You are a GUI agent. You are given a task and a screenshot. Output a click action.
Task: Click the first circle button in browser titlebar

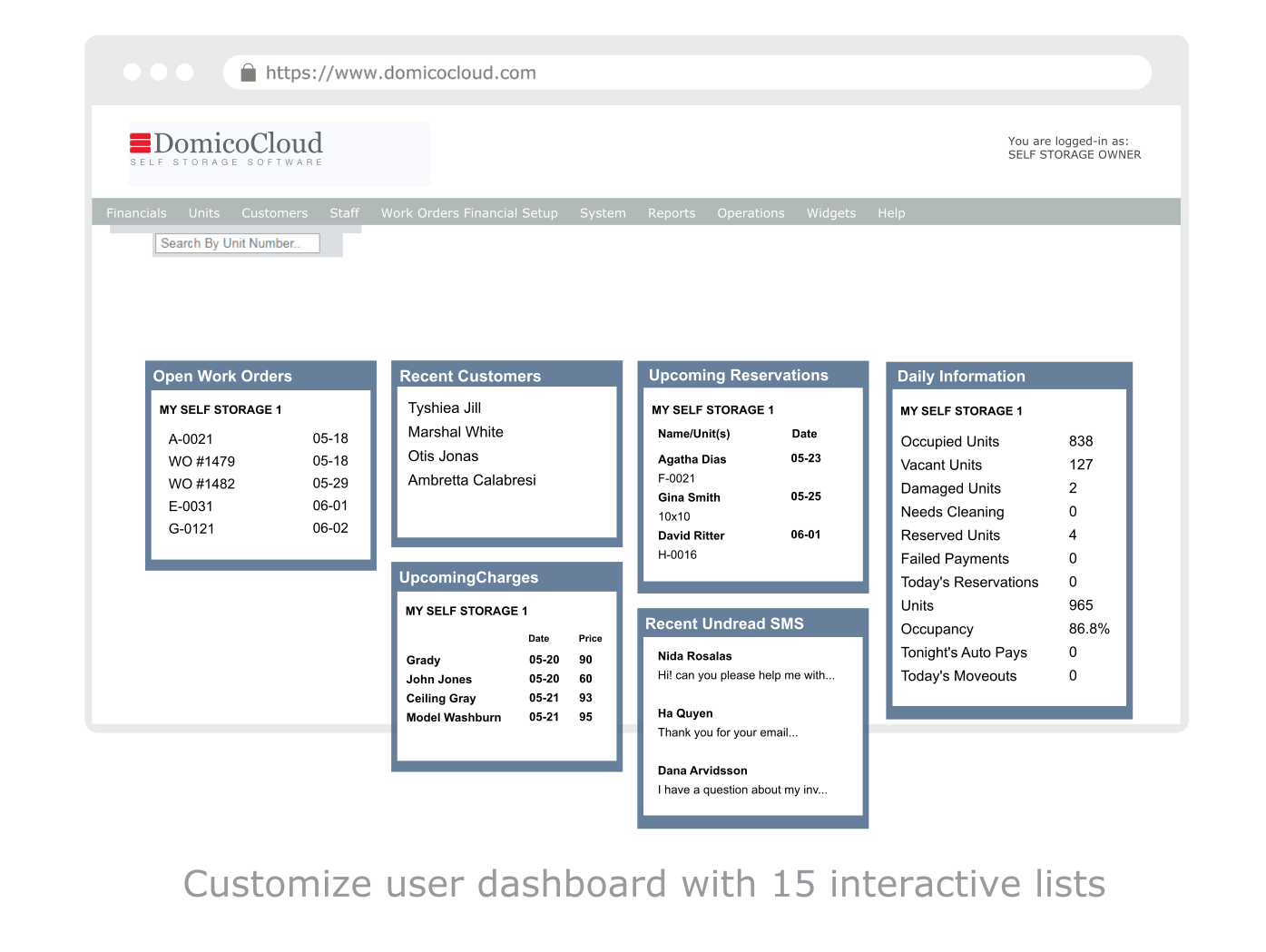click(132, 72)
